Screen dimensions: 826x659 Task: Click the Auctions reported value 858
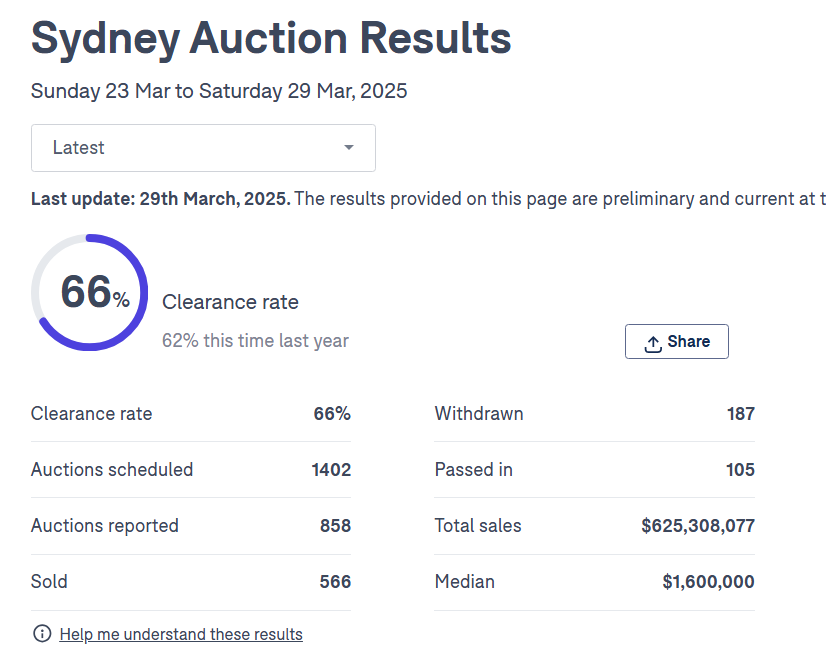click(x=335, y=526)
